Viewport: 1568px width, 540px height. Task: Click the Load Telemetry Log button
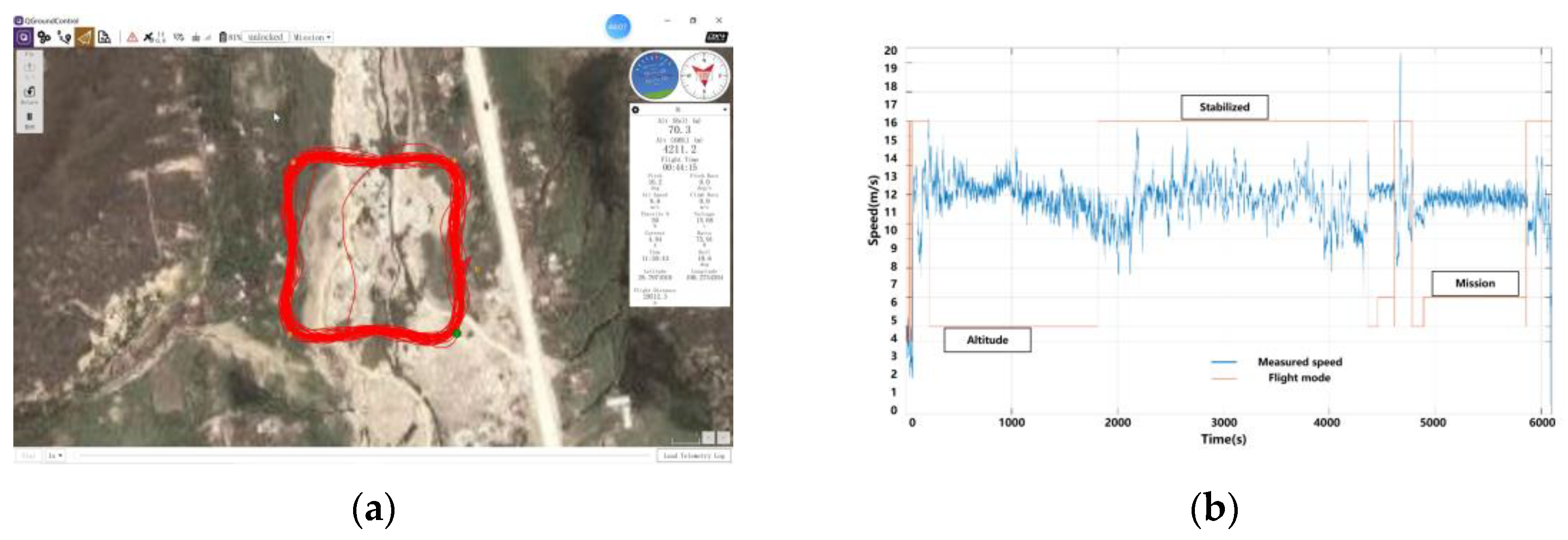(x=693, y=455)
